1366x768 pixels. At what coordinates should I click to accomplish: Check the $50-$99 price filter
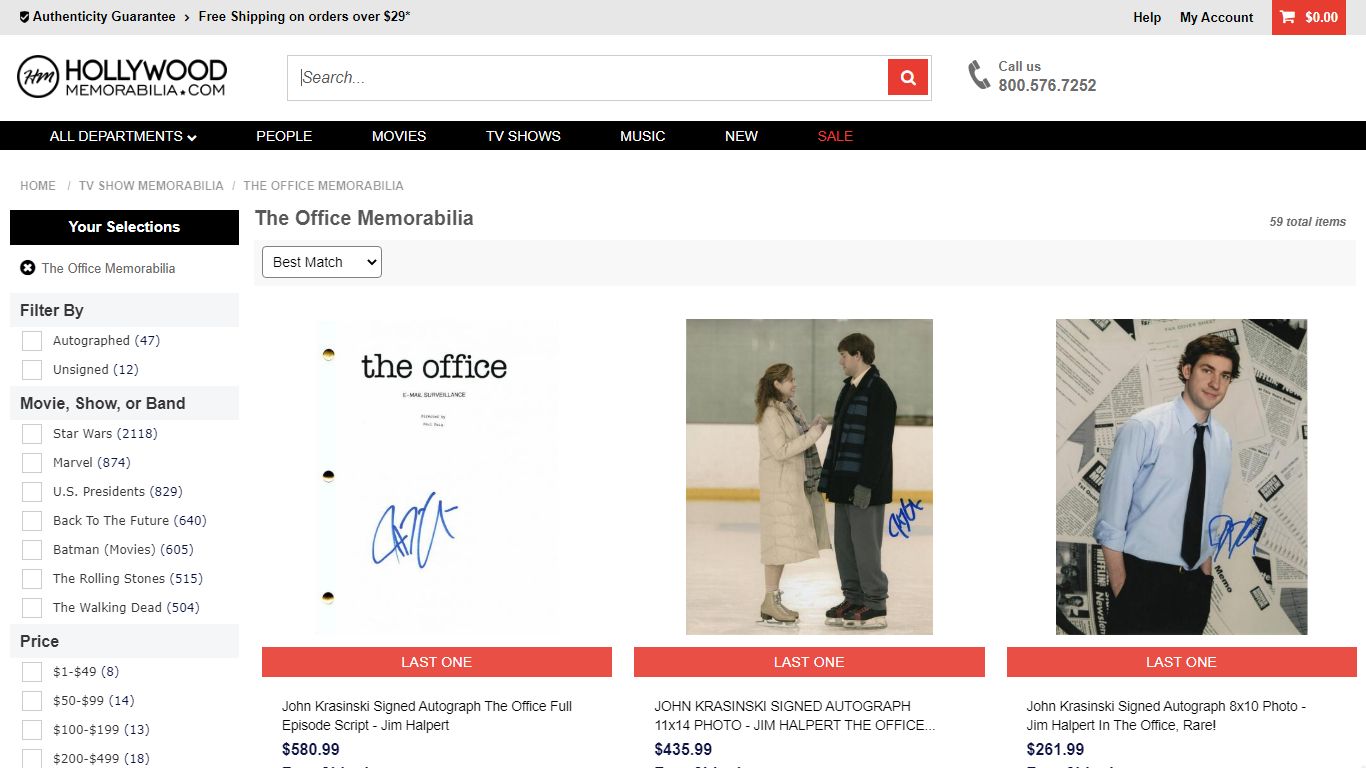click(32, 701)
